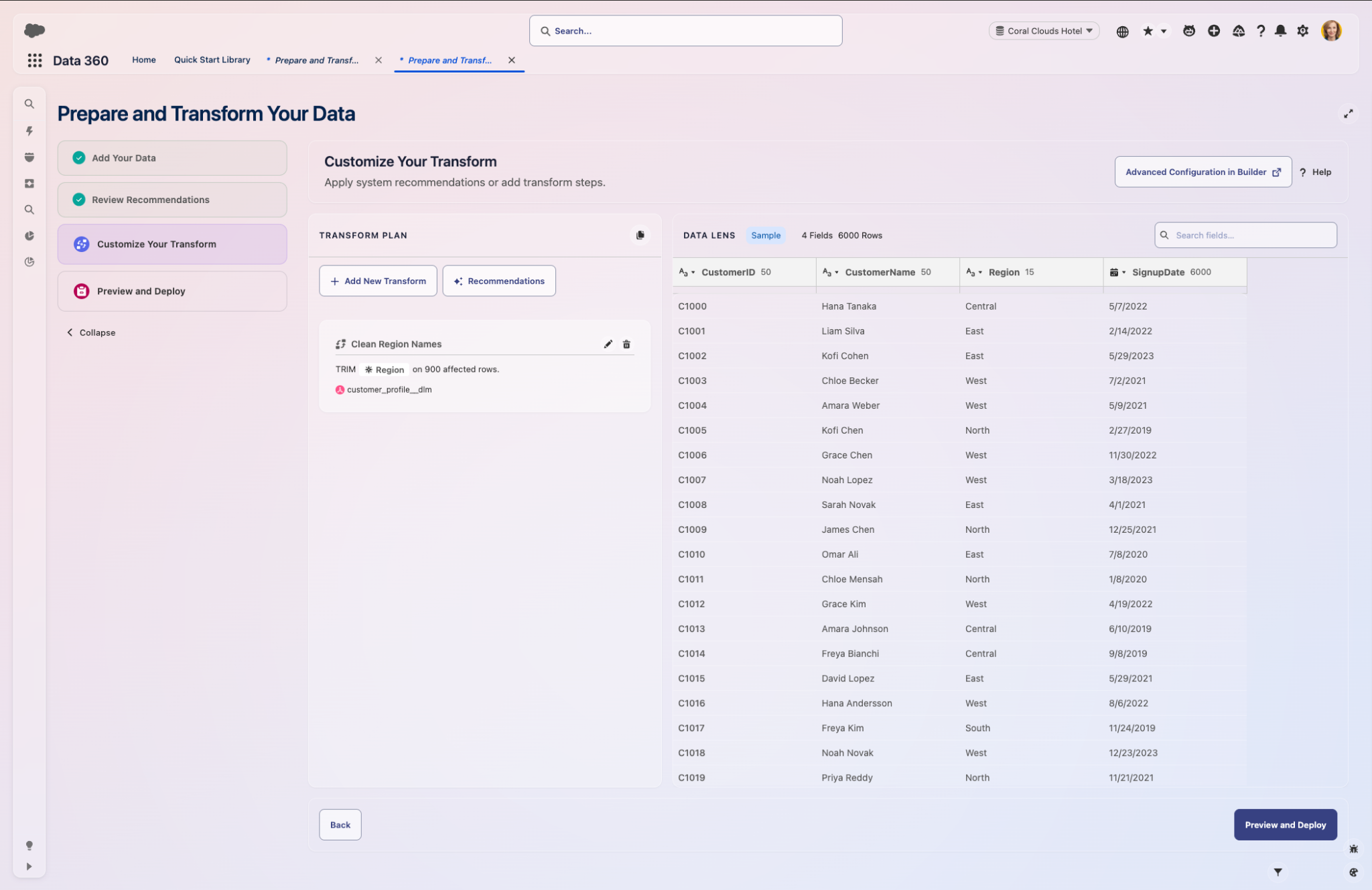Edit the Clean Region Names step with pencil
Screen dimensions: 1372x890
[608, 344]
